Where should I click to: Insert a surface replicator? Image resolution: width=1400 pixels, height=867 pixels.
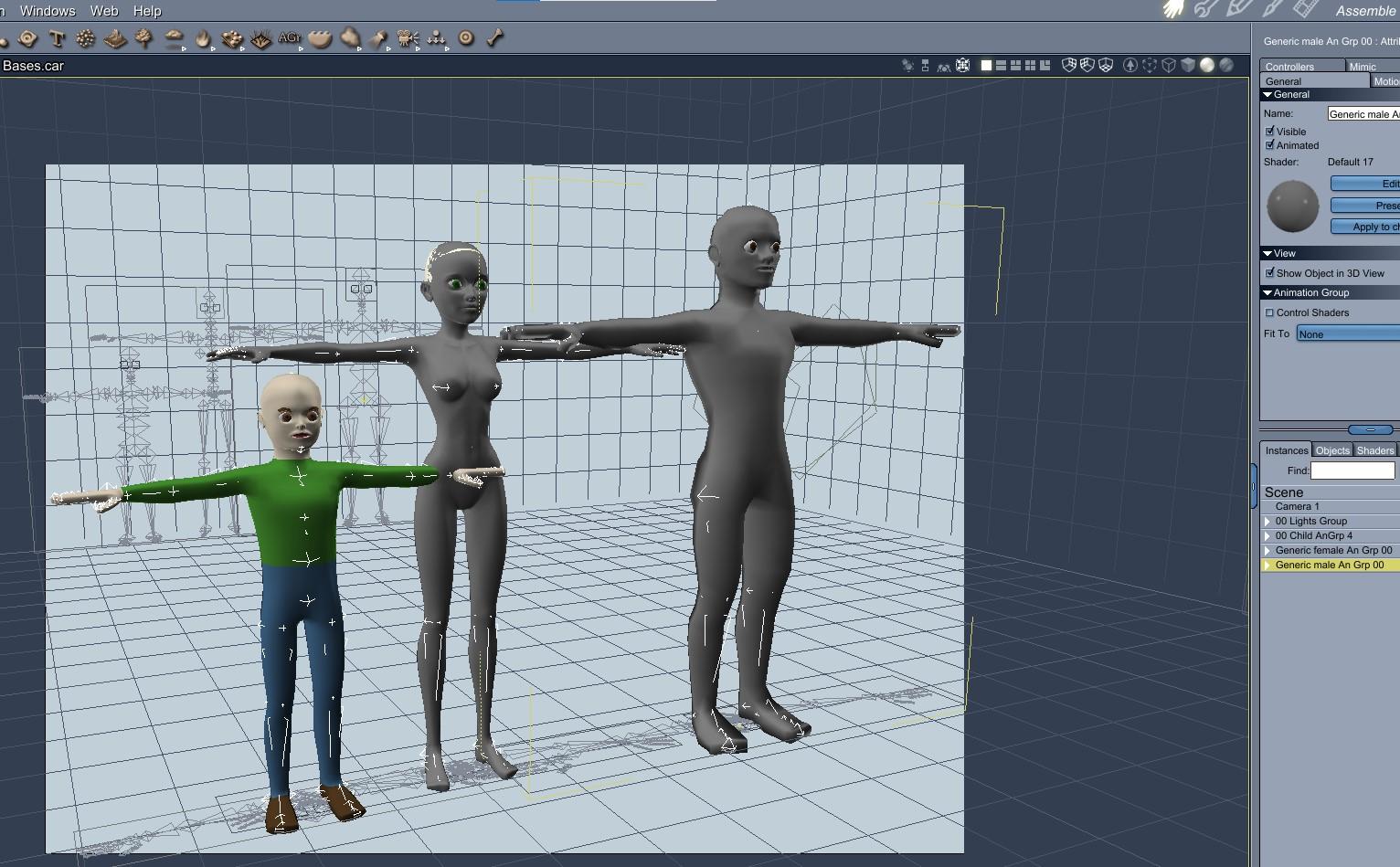[232, 38]
